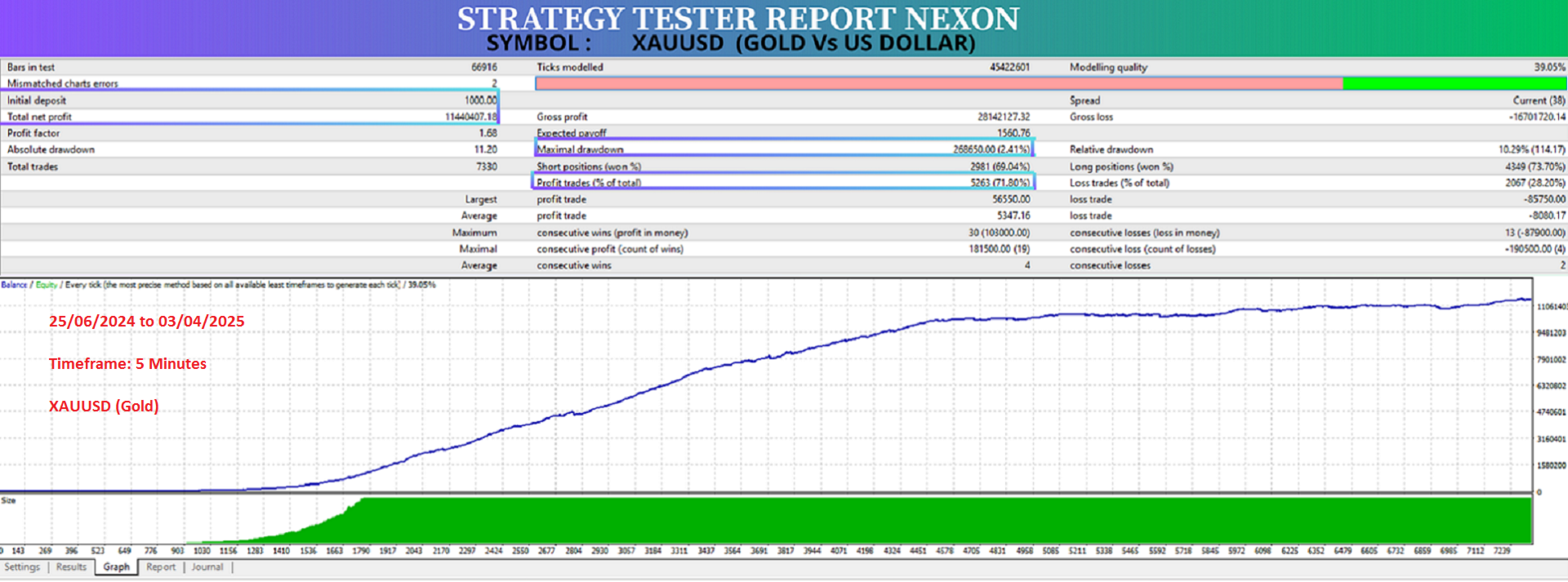1568x582 pixels.
Task: Select the consecutive profit value 181500.00 (19)
Action: click(1000, 249)
